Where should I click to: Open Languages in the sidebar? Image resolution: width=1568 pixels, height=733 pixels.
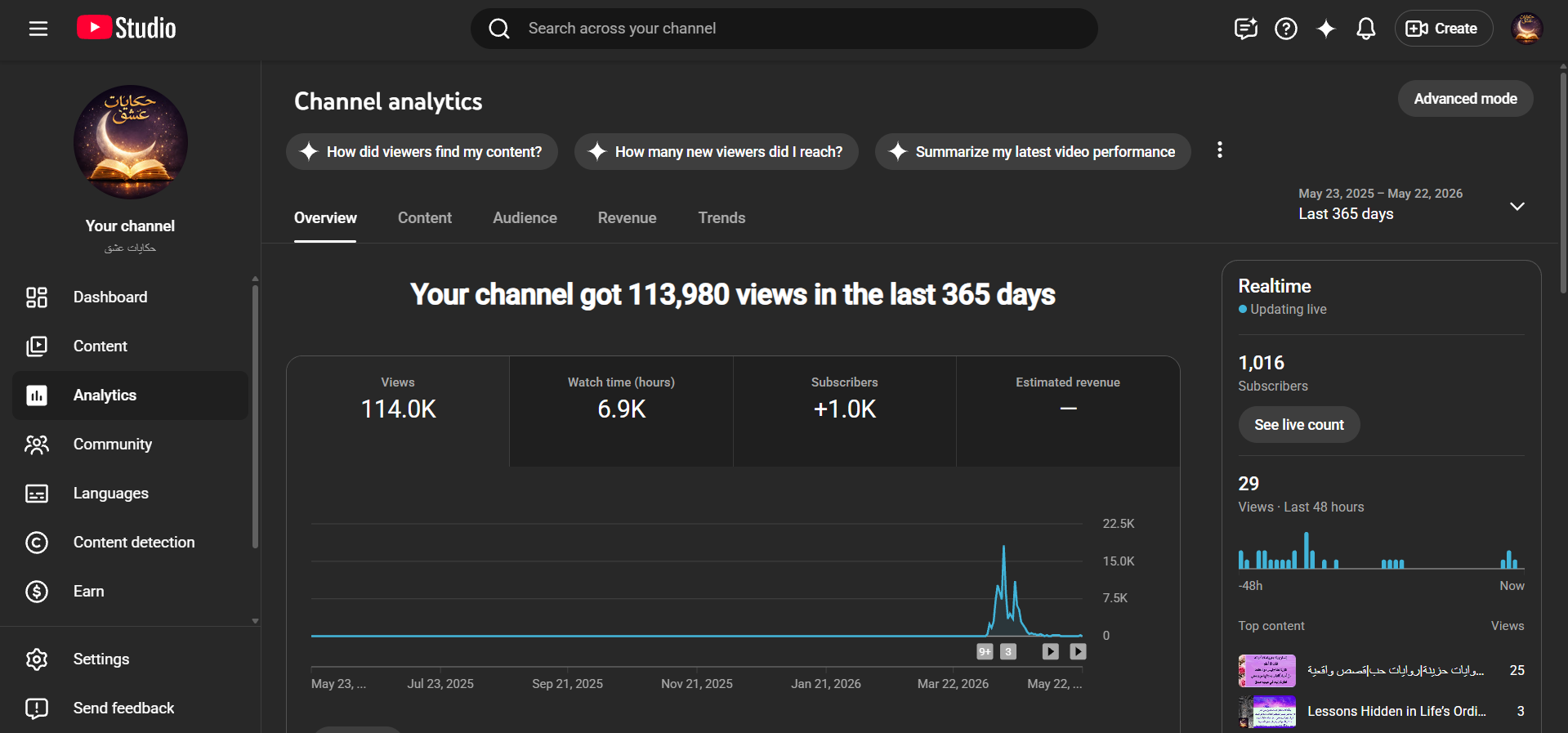(131, 494)
